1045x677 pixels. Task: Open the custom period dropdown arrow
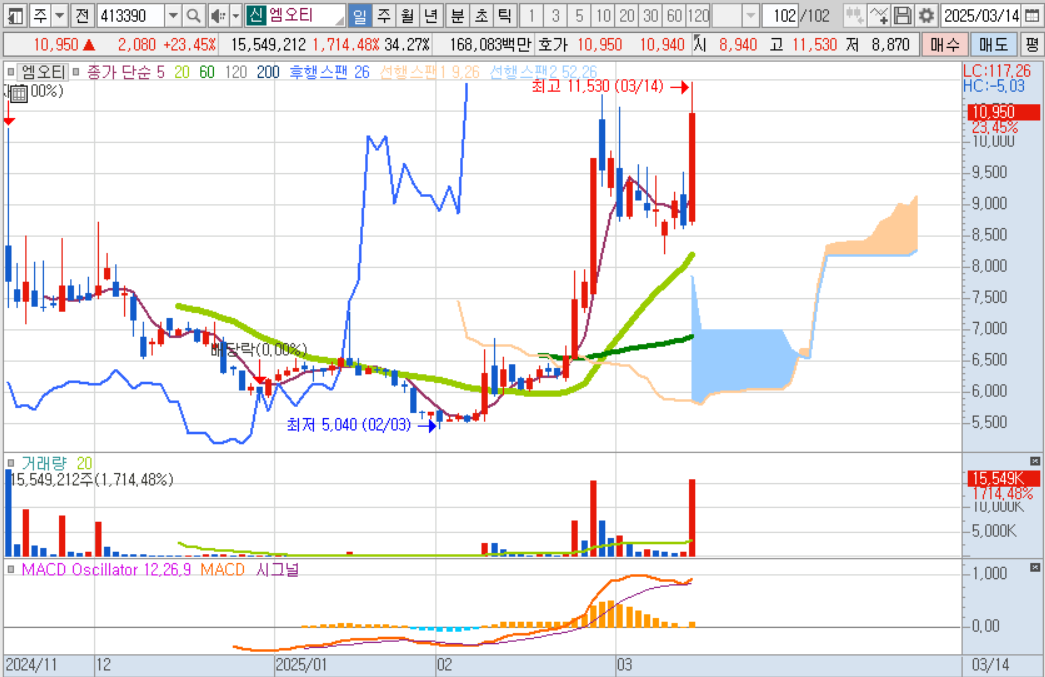coord(750,15)
